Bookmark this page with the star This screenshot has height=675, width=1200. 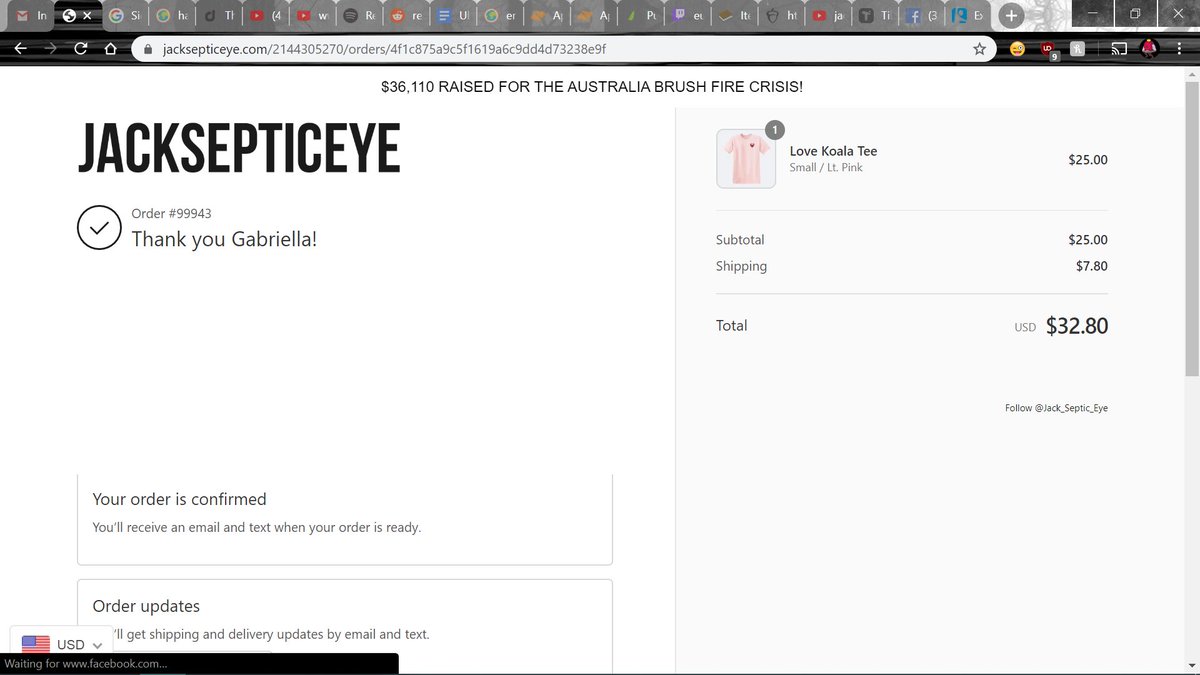point(980,48)
